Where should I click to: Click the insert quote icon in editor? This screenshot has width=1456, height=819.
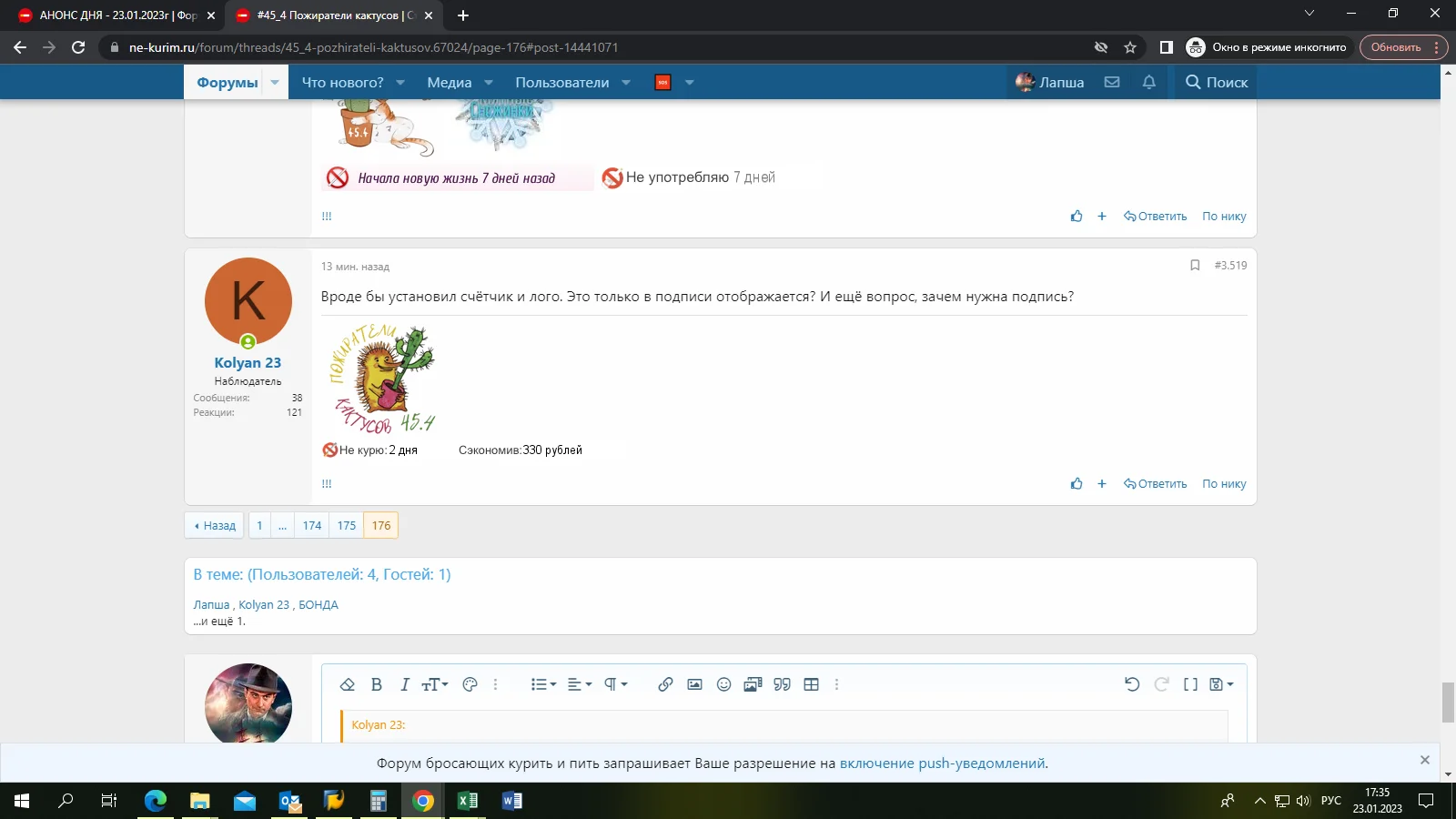[x=782, y=684]
